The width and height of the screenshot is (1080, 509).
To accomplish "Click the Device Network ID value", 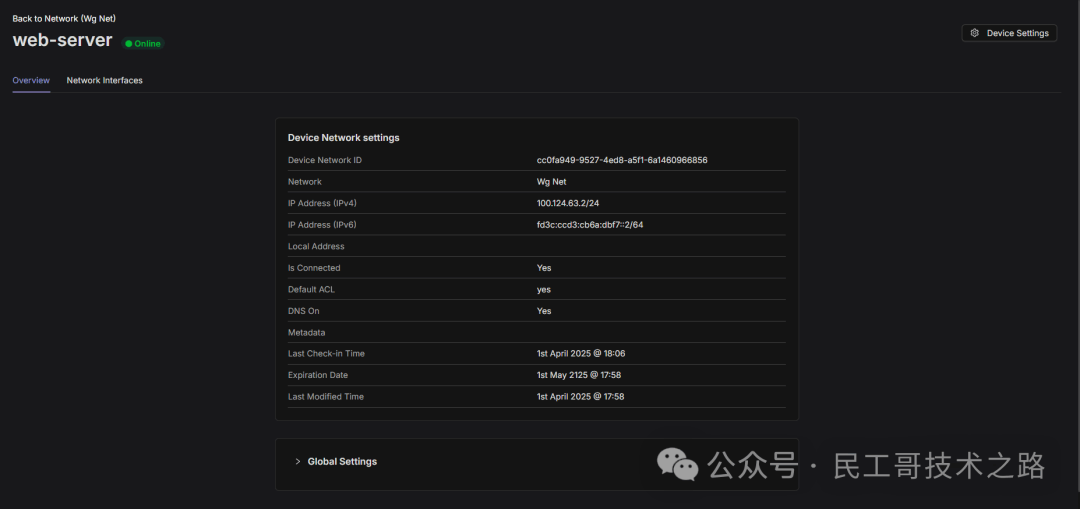I will click(x=622, y=160).
